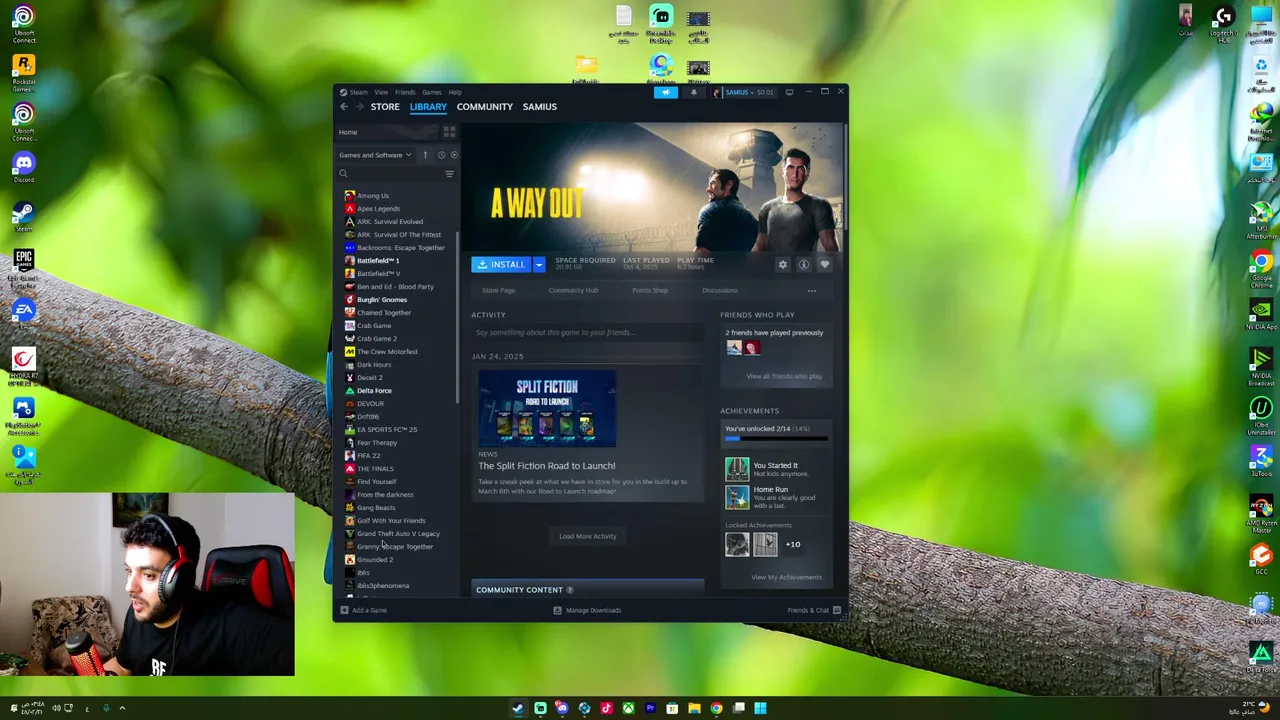Image resolution: width=1280 pixels, height=720 pixels.
Task: Add A Way Out to favorites
Action: tap(825, 265)
